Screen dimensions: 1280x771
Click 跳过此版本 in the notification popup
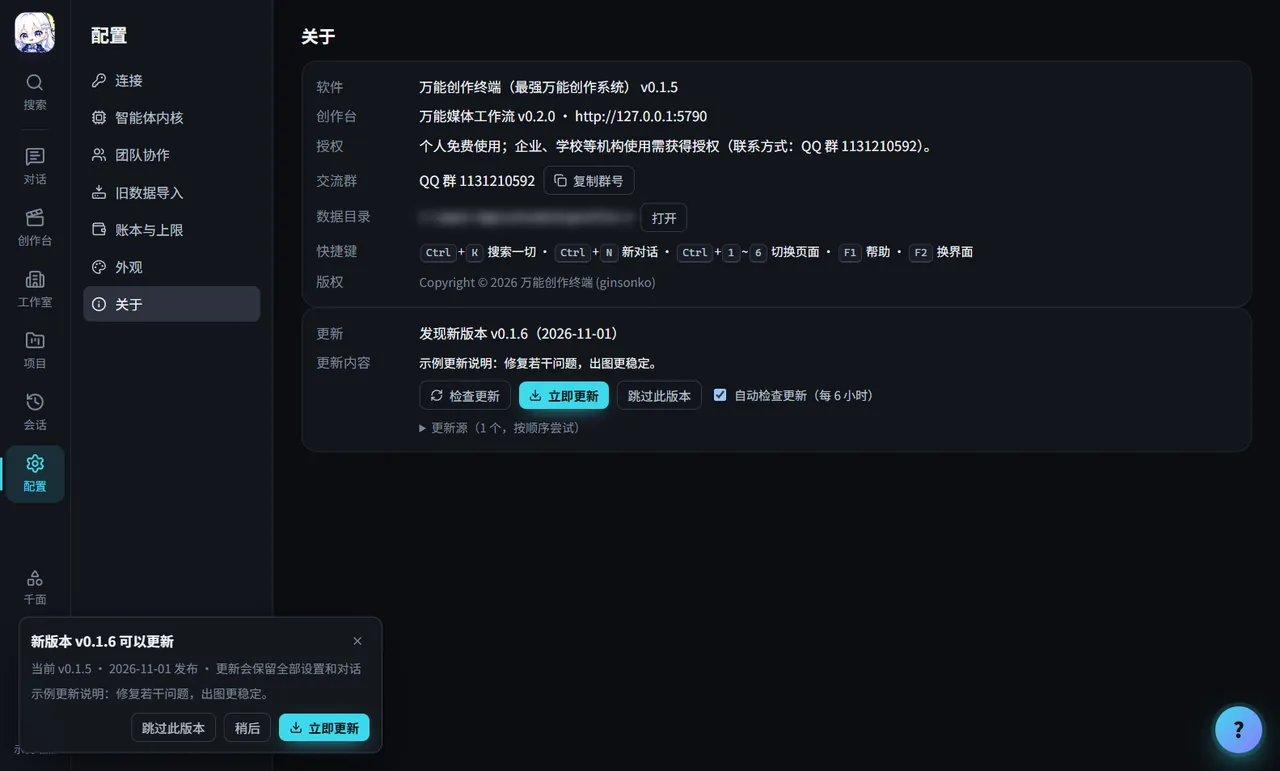[x=173, y=728]
